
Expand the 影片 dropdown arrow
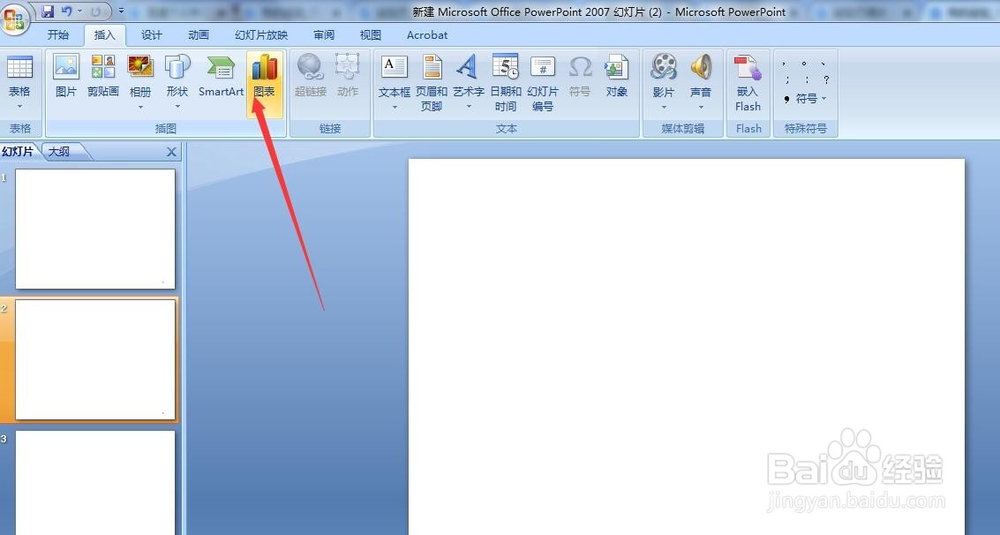[663, 107]
